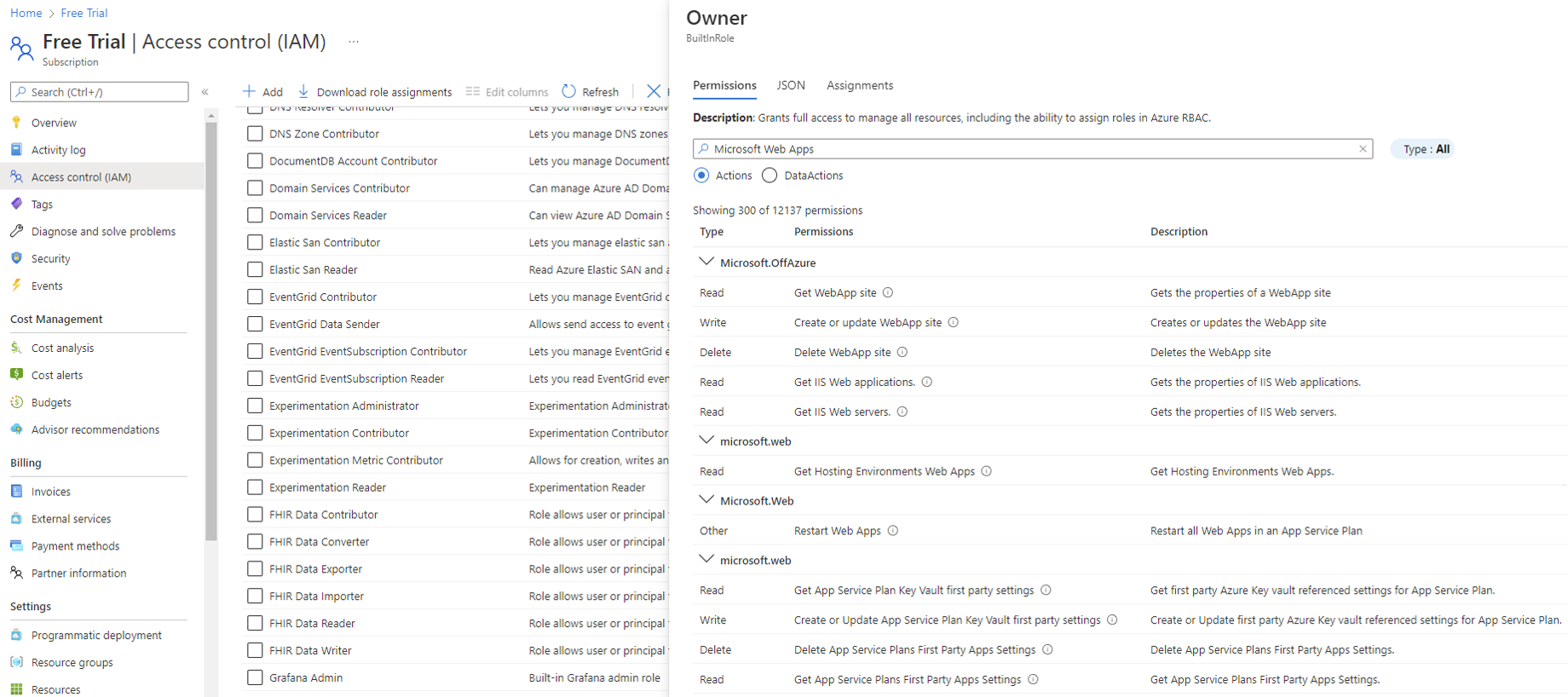The height and width of the screenshot is (697, 1568).
Task: Collapse the Microsoft.OffAzure group
Action: (706, 262)
